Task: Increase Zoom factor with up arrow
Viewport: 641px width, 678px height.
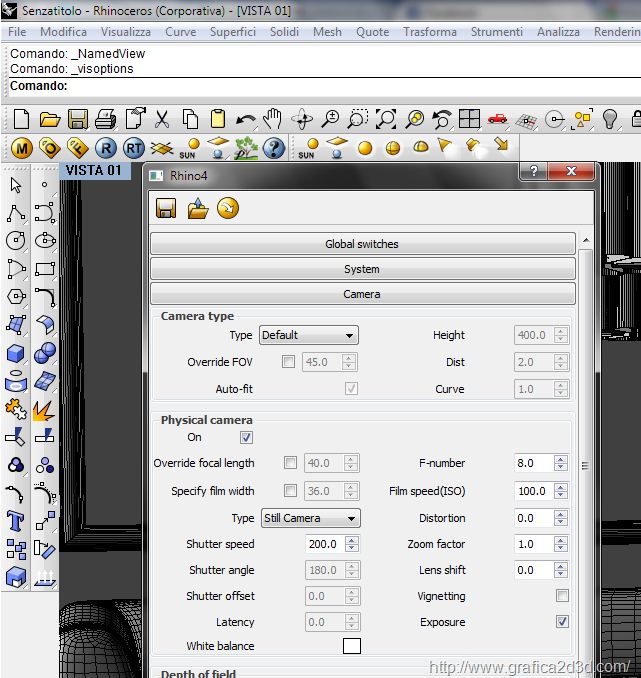Action: point(561,540)
